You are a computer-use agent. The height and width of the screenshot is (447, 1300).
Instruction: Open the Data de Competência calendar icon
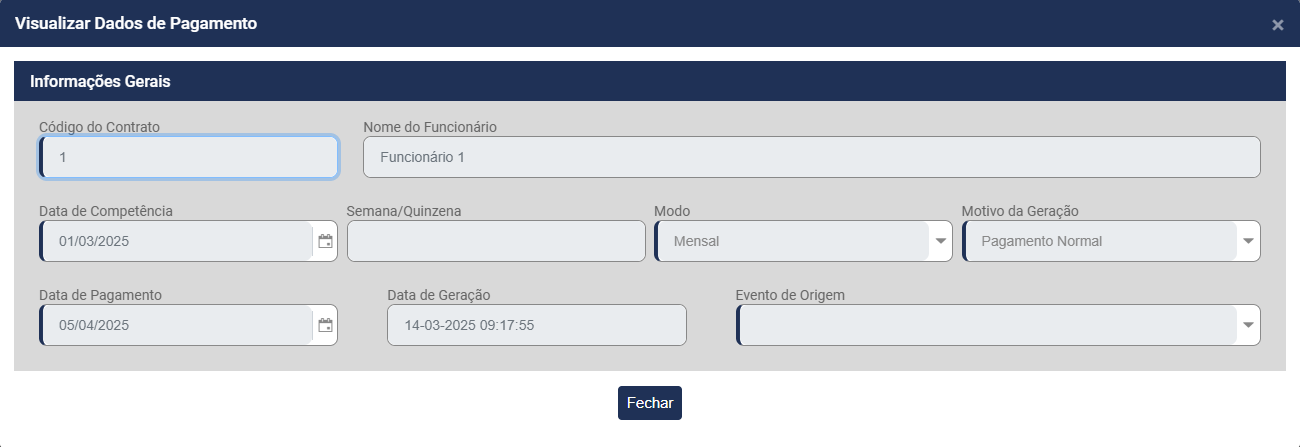pos(325,241)
